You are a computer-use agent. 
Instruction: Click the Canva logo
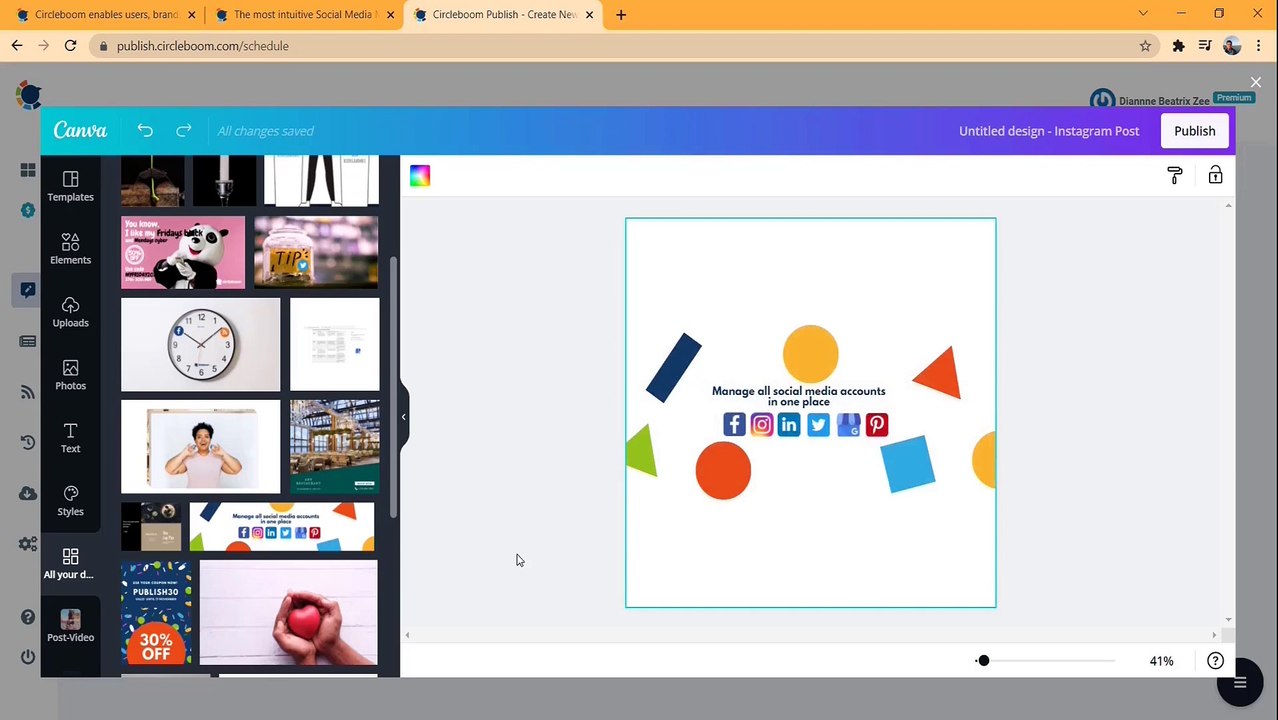point(80,131)
